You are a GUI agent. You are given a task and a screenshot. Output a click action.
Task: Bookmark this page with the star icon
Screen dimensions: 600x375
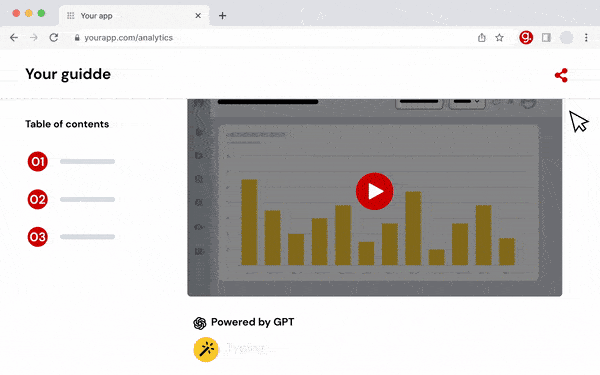coord(499,38)
